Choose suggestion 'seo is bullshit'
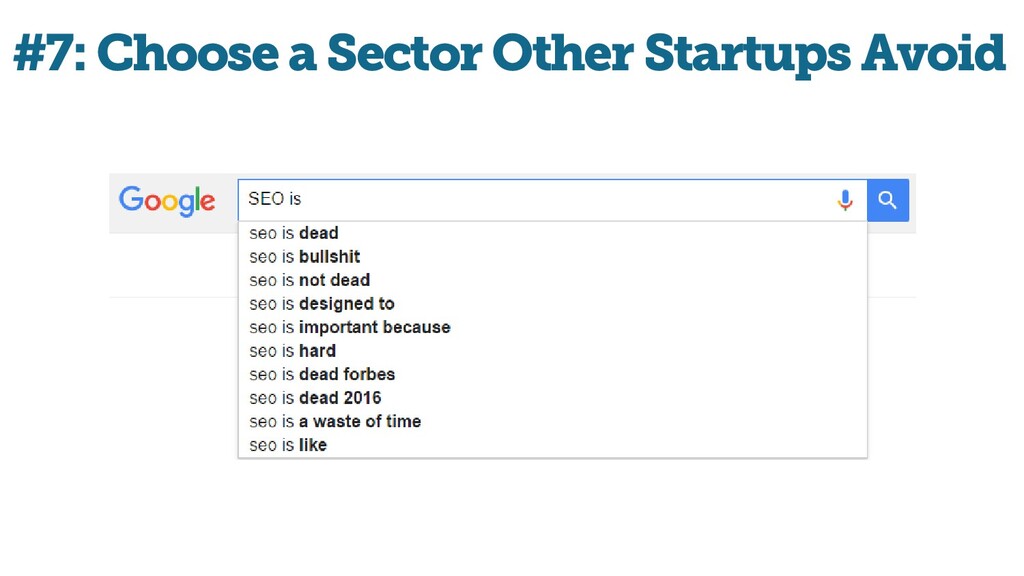 tap(552, 257)
